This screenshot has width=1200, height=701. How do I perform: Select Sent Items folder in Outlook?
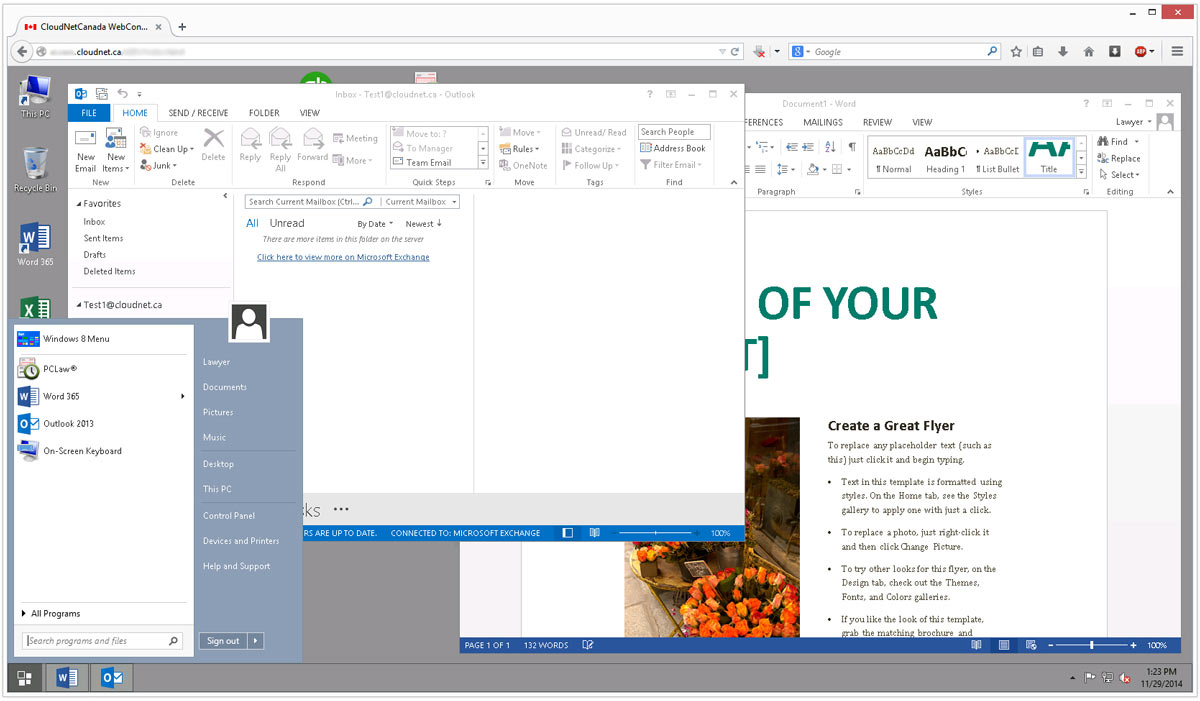[104, 238]
